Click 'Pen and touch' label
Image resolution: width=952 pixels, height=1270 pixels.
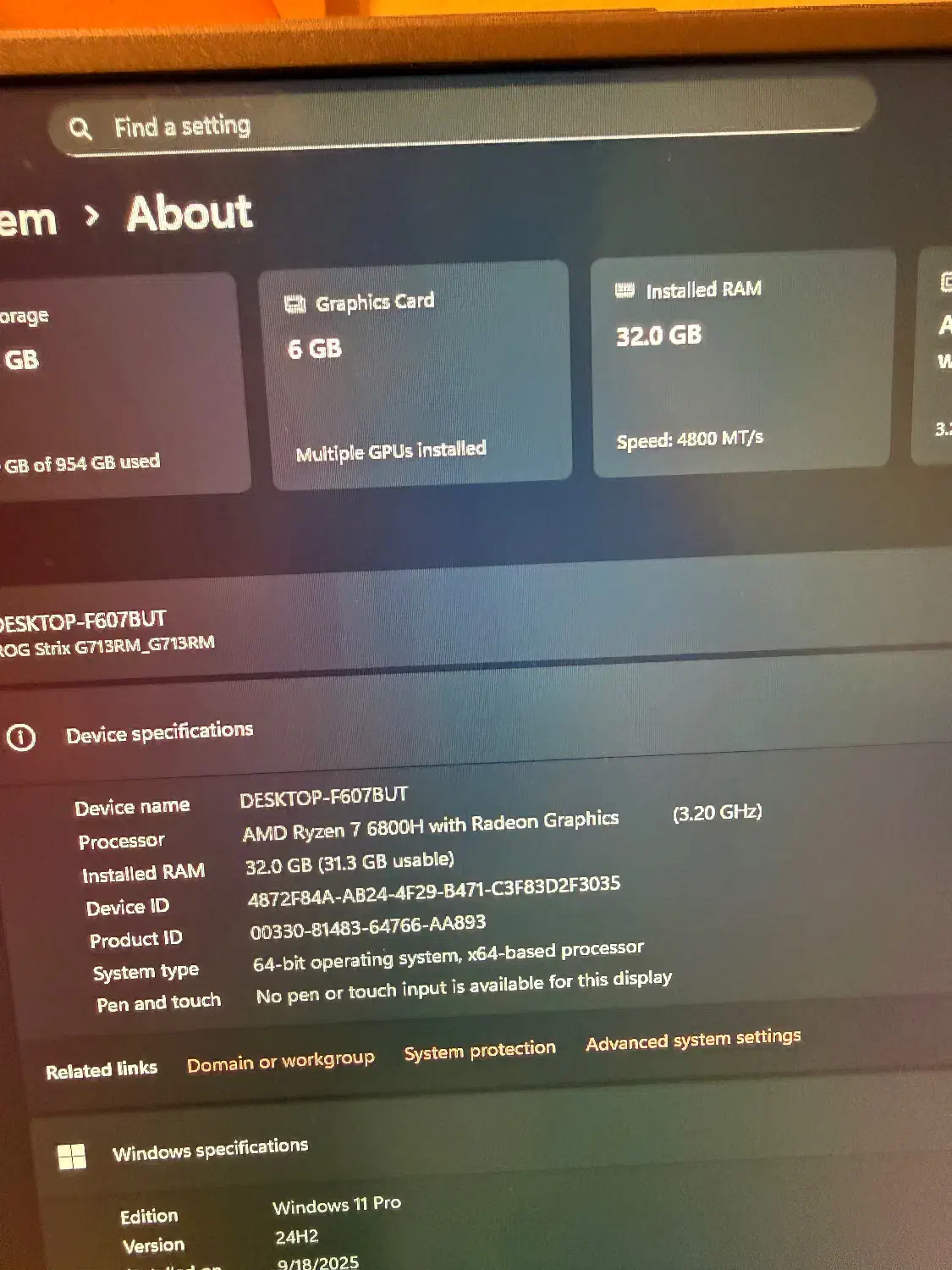(x=158, y=1003)
